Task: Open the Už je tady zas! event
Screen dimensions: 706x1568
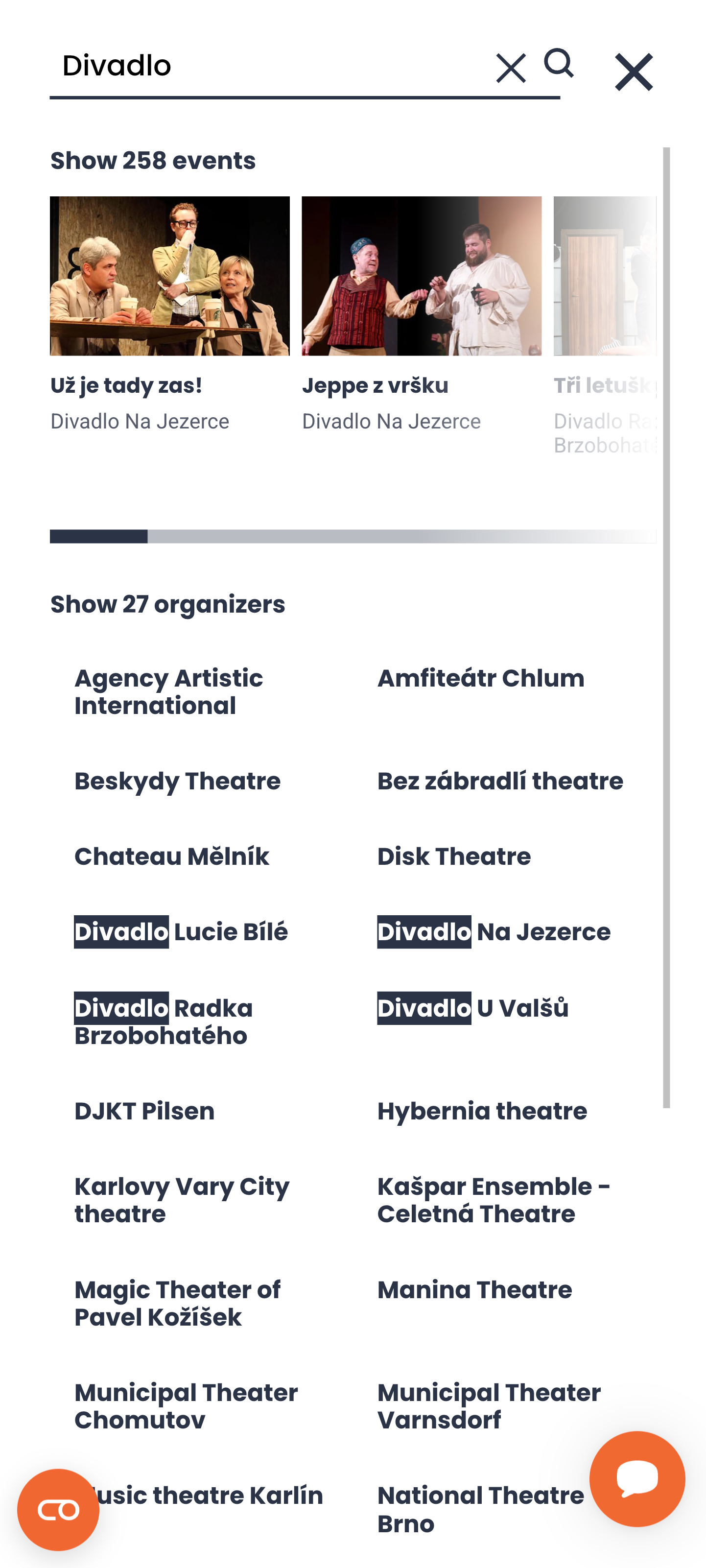Action: click(170, 276)
